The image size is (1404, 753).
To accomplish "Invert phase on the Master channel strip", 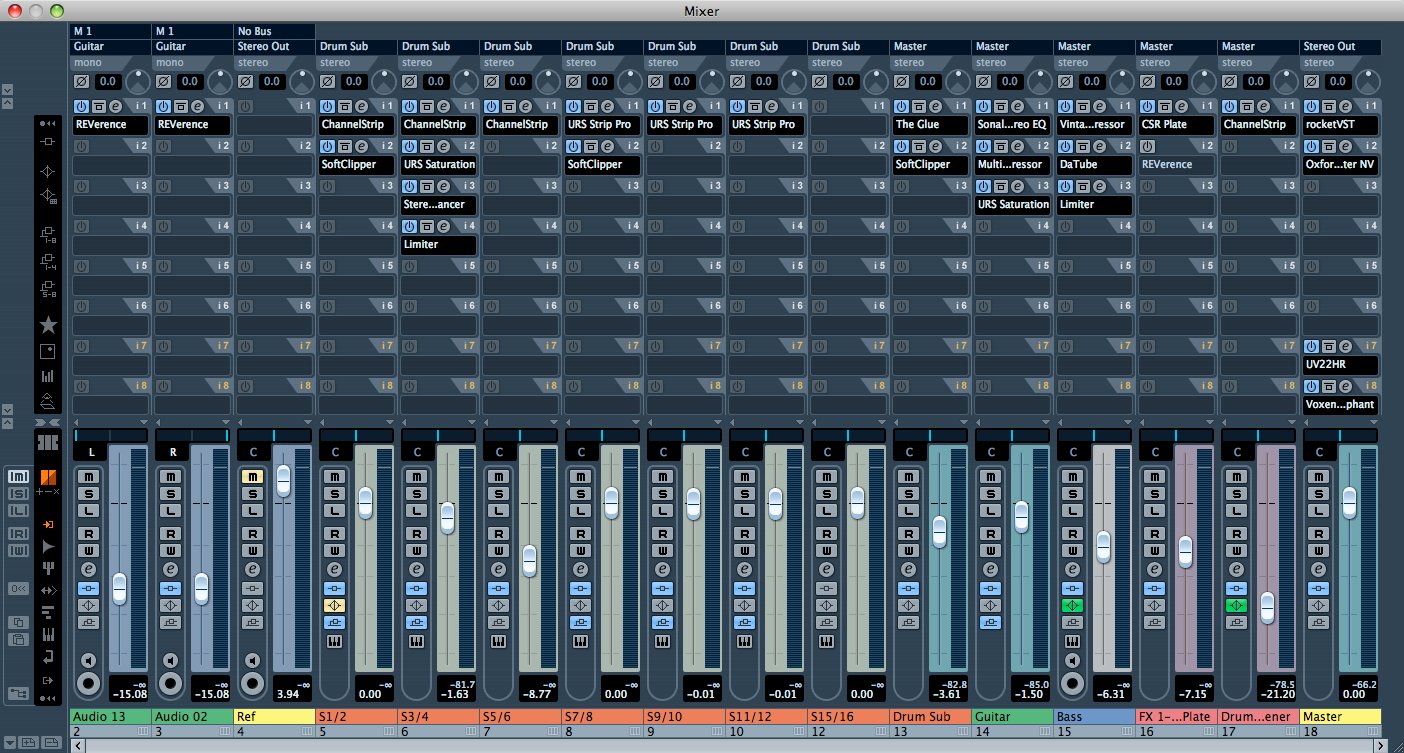I will 1312,81.
